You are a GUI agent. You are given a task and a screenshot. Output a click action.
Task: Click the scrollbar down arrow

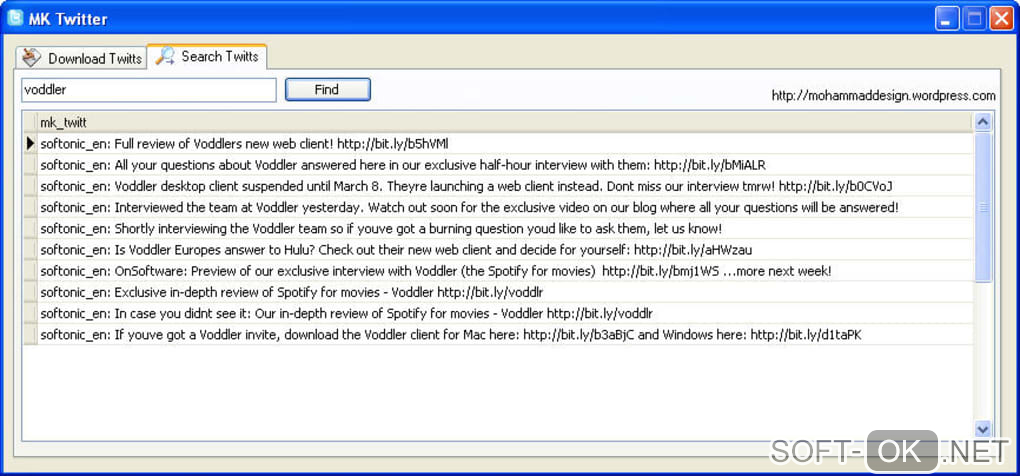point(982,429)
